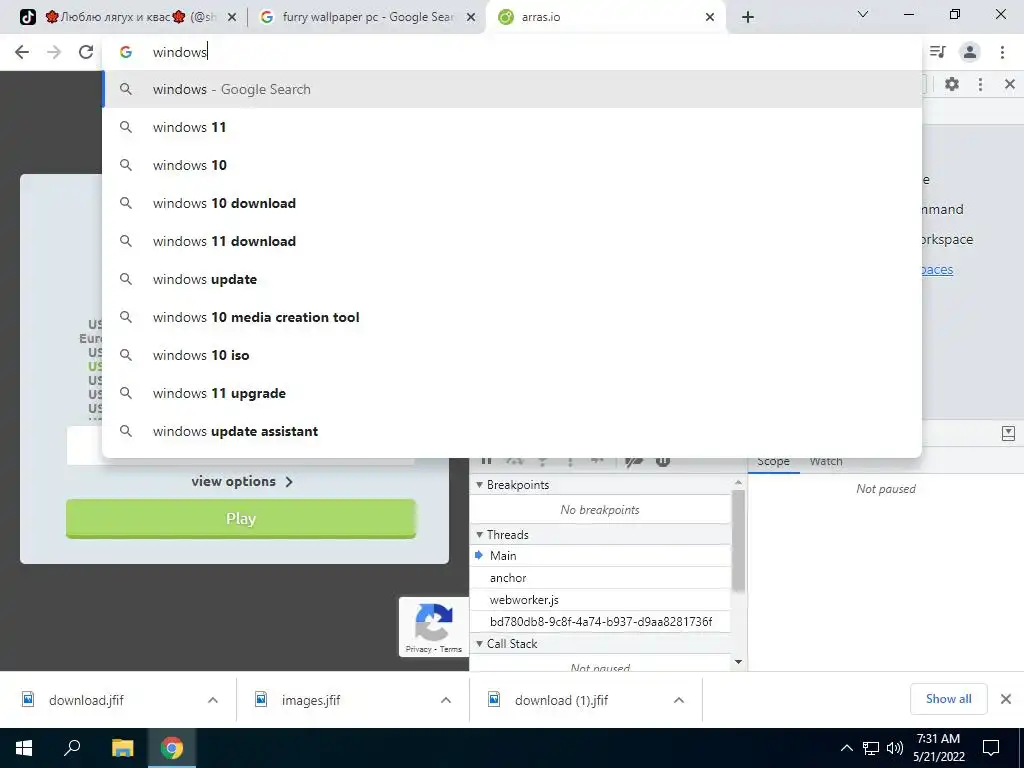Open the Windows Start menu
Screen dimensions: 1024x768
[x=24, y=748]
